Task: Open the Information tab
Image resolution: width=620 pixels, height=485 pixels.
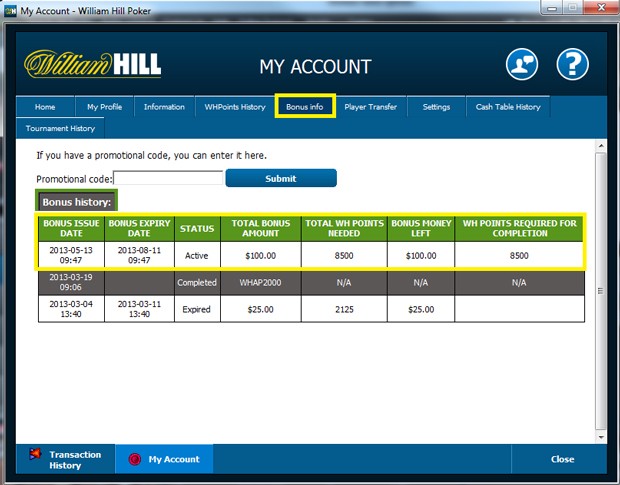Action: click(x=164, y=107)
